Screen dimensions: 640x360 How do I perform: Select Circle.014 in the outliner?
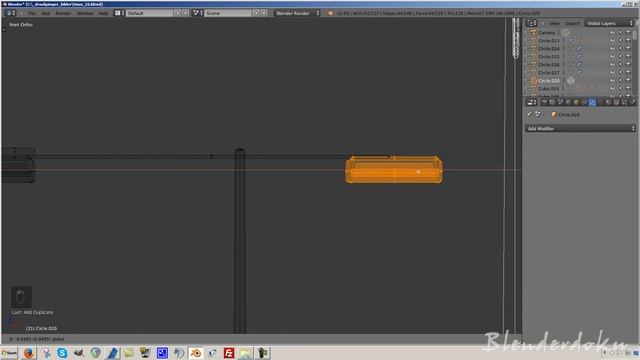(x=549, y=49)
